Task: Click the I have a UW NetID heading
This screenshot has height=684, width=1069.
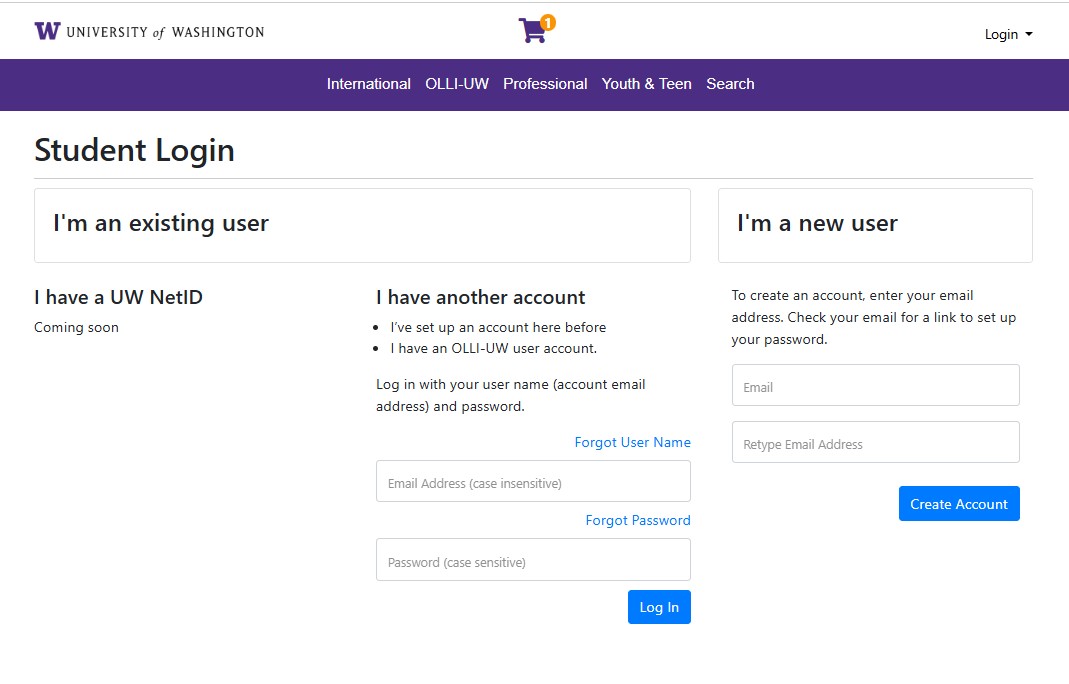Action: pos(119,297)
